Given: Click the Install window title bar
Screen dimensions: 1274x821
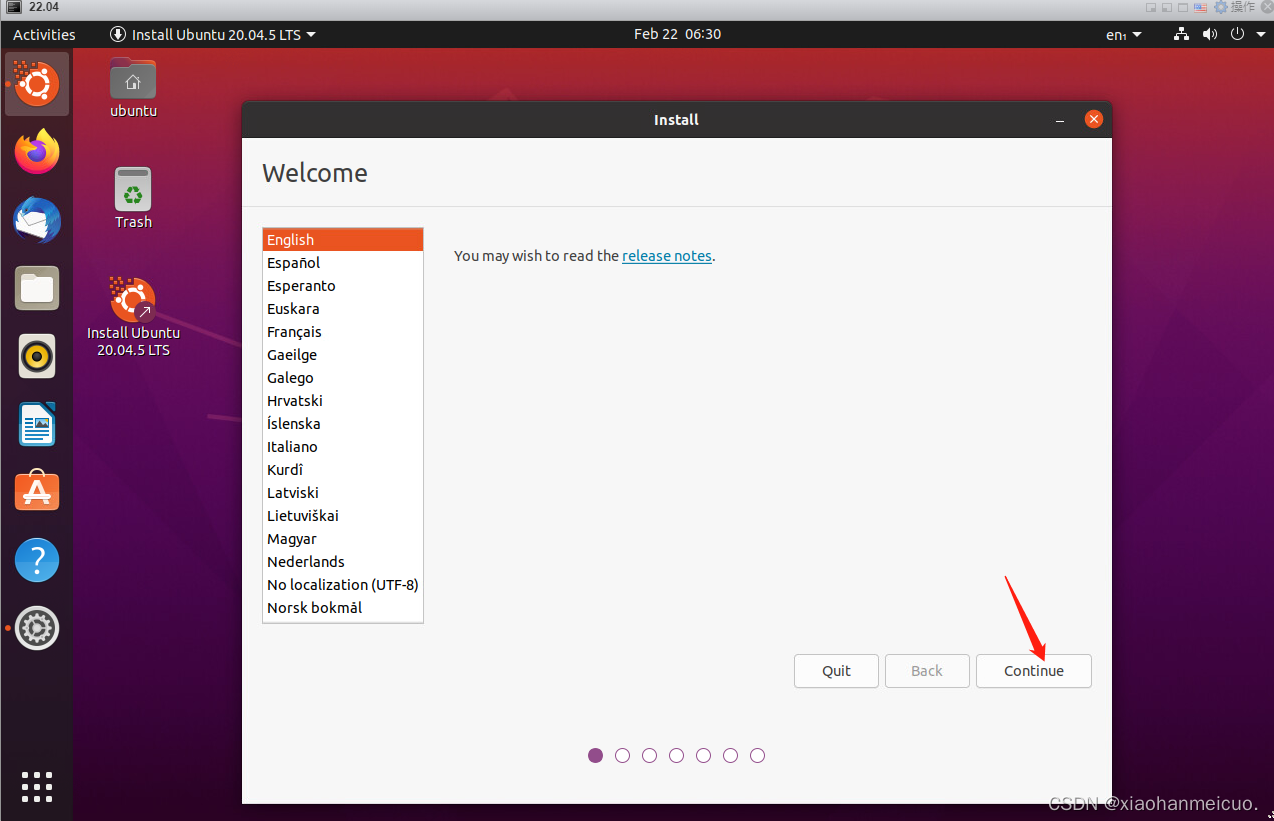Looking at the screenshot, I should pos(676,120).
